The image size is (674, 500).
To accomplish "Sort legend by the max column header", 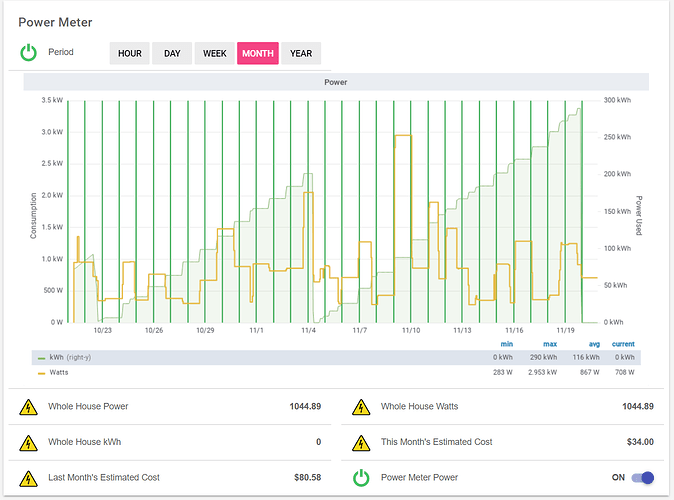I will [550, 344].
